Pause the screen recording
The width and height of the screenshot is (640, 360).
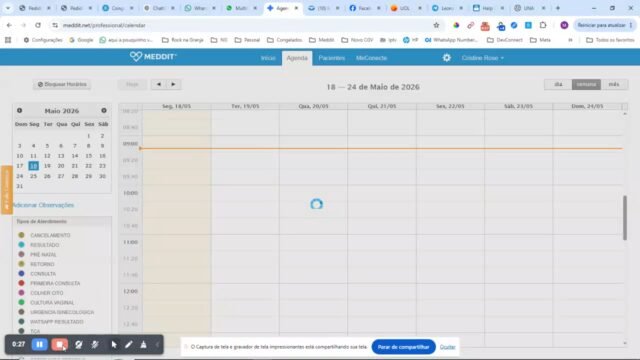click(x=40, y=344)
